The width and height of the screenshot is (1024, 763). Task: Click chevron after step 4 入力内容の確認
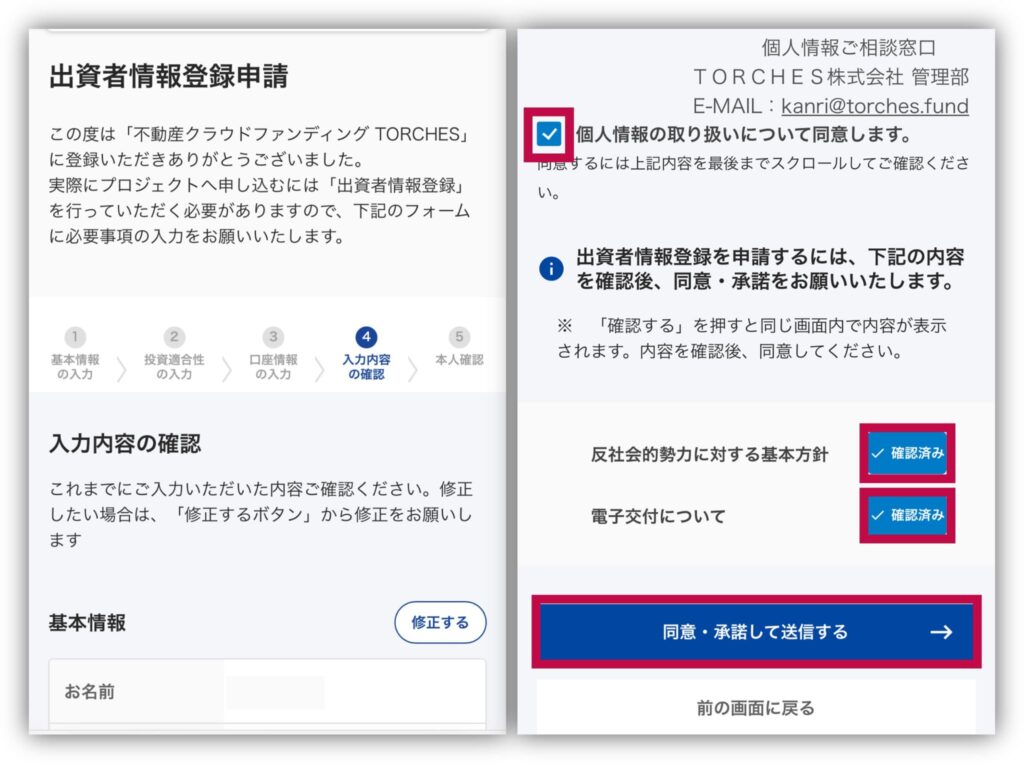(413, 368)
